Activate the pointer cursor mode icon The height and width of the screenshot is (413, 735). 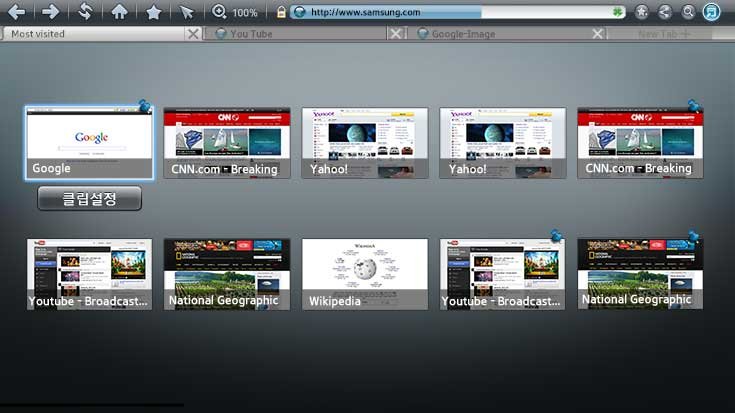(x=187, y=12)
